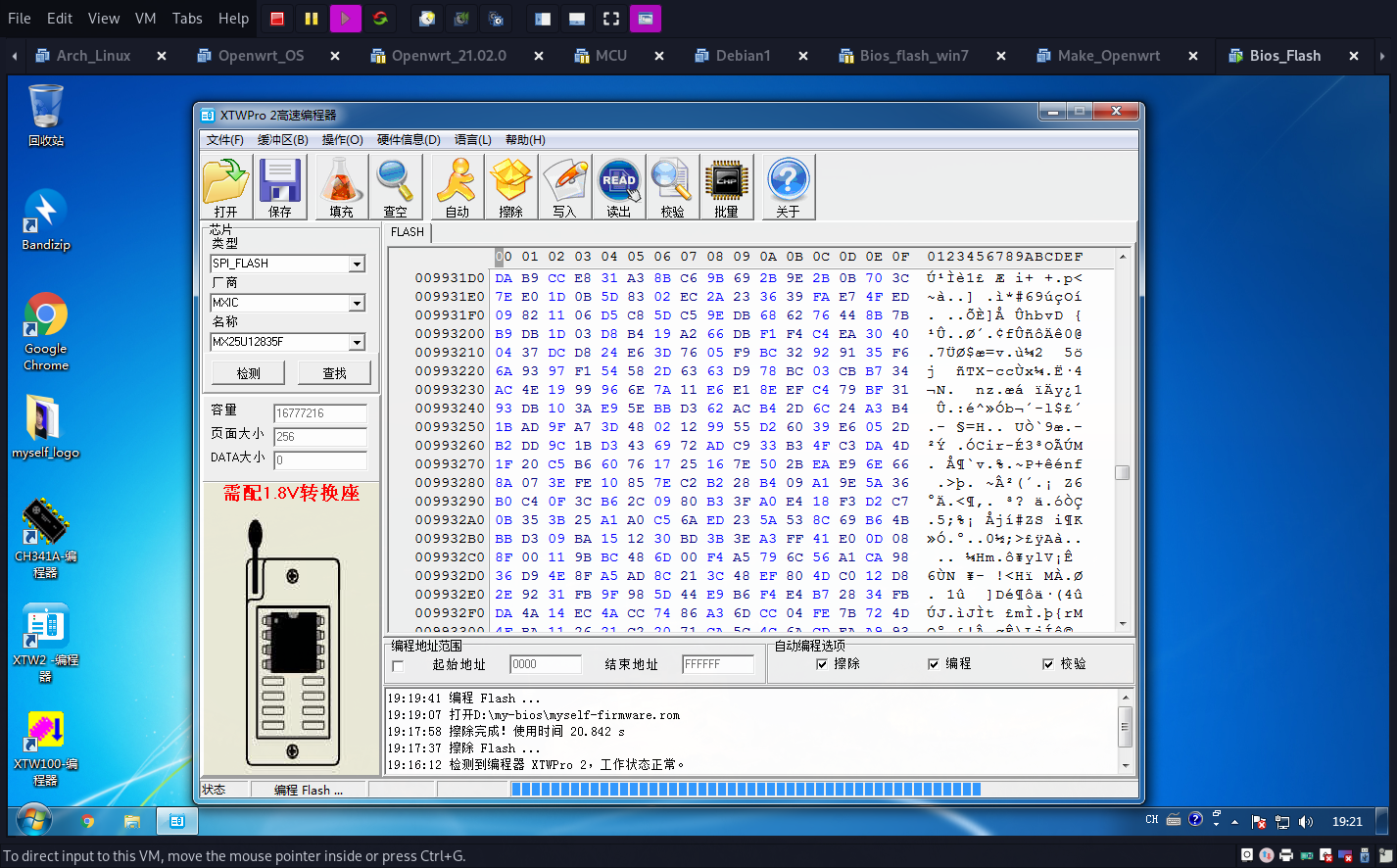Switch to the Debian1 VM tab
This screenshot has height=868, width=1397.
coord(743,56)
